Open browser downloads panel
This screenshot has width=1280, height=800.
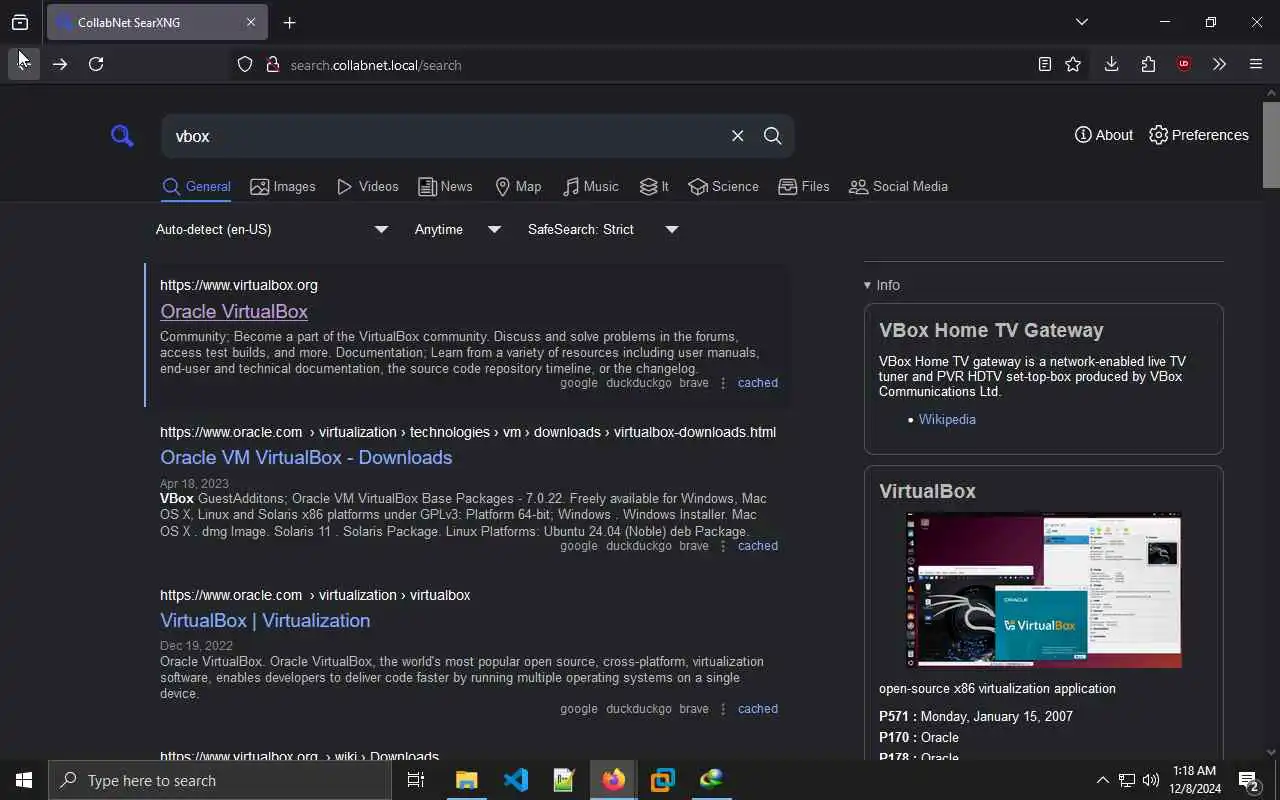pos(1111,64)
